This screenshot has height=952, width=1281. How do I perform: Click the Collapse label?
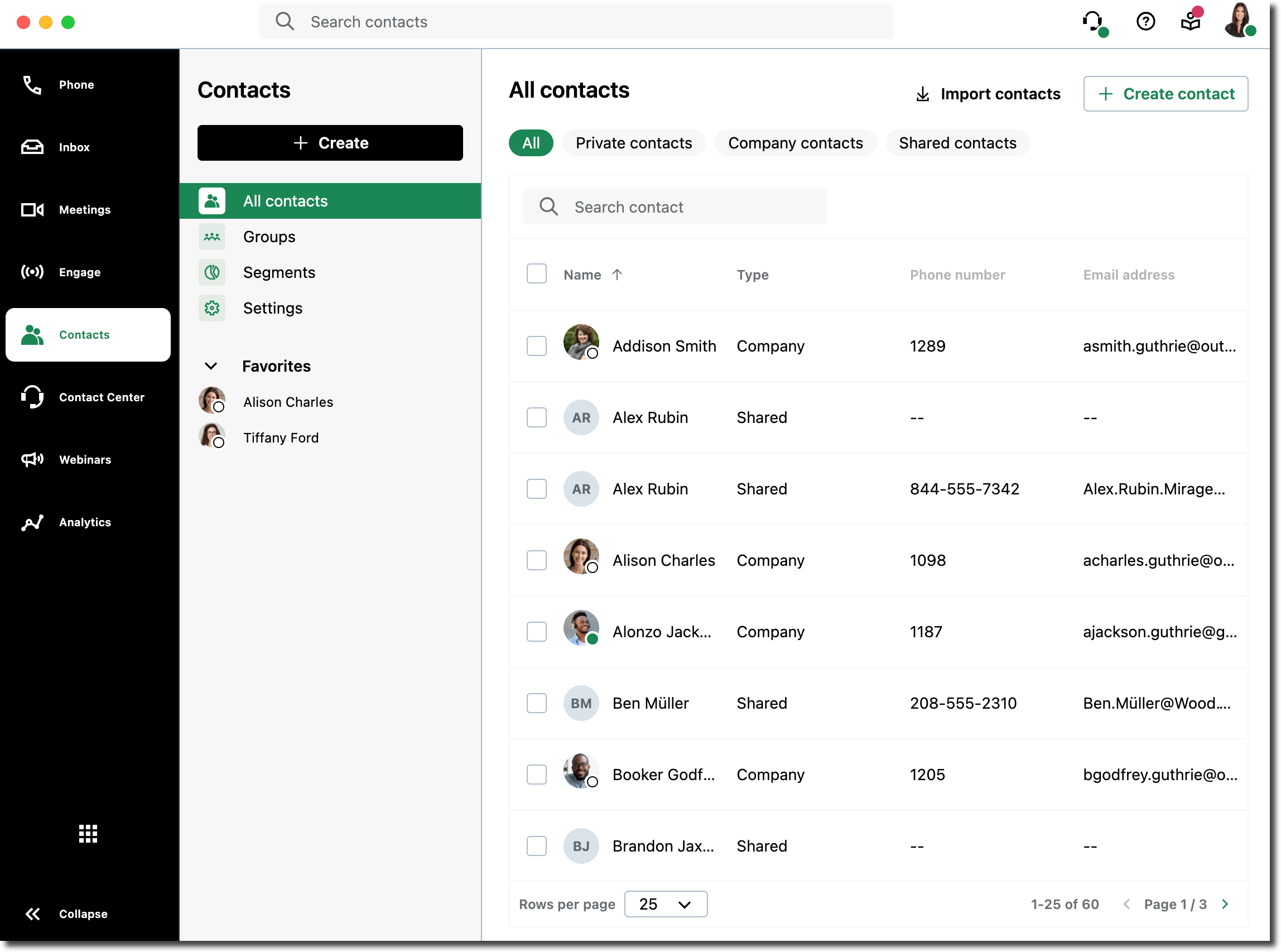click(x=83, y=914)
